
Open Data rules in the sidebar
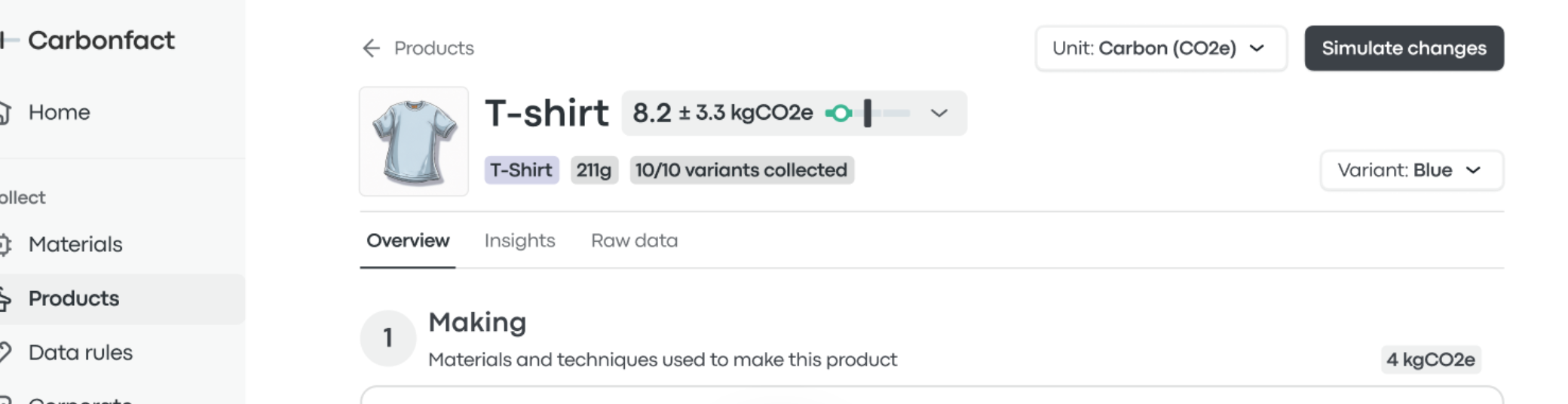coord(80,352)
